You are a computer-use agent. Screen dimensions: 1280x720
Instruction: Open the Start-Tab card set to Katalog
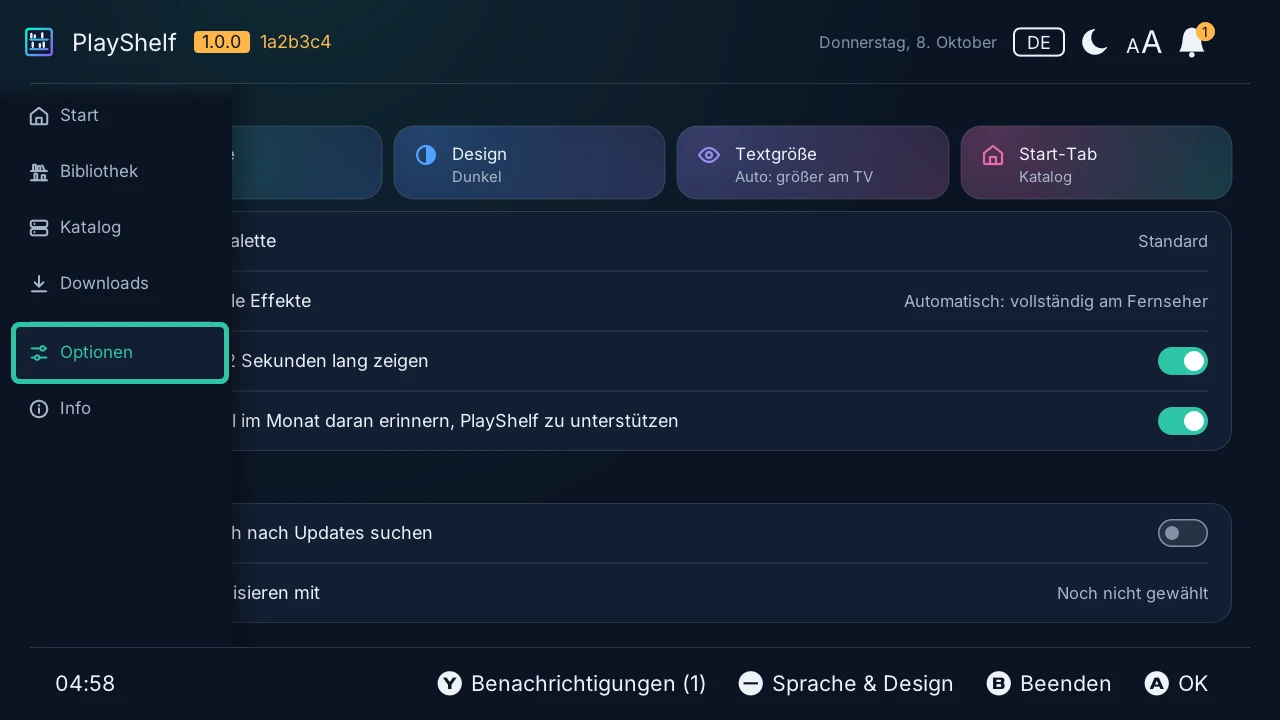click(1096, 163)
